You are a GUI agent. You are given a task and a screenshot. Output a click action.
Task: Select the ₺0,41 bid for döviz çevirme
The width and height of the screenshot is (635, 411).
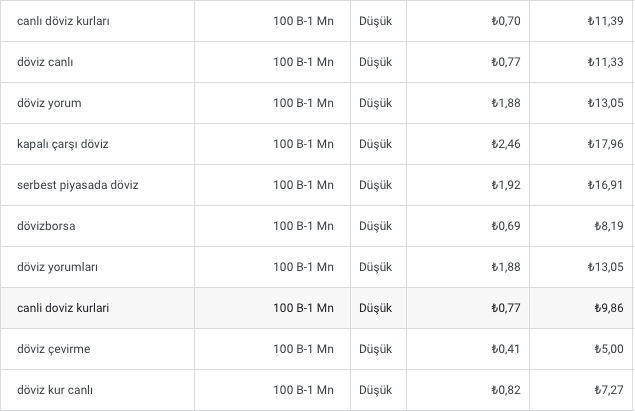coord(506,349)
